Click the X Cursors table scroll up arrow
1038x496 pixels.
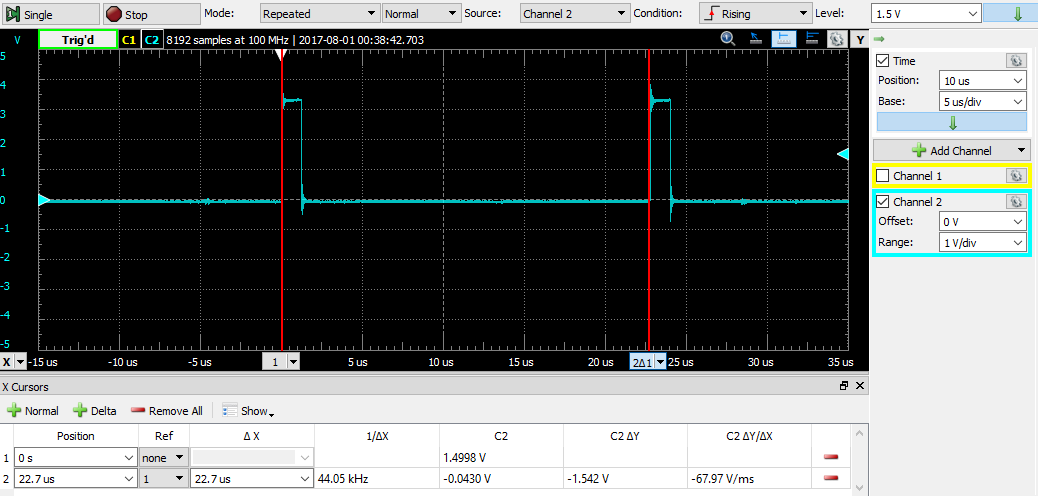click(x=859, y=434)
